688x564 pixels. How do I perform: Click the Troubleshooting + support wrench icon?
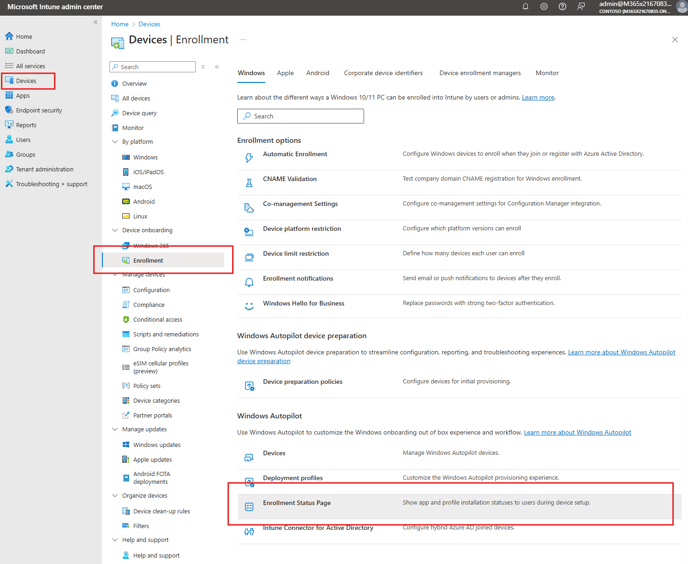pyautogui.click(x=9, y=183)
